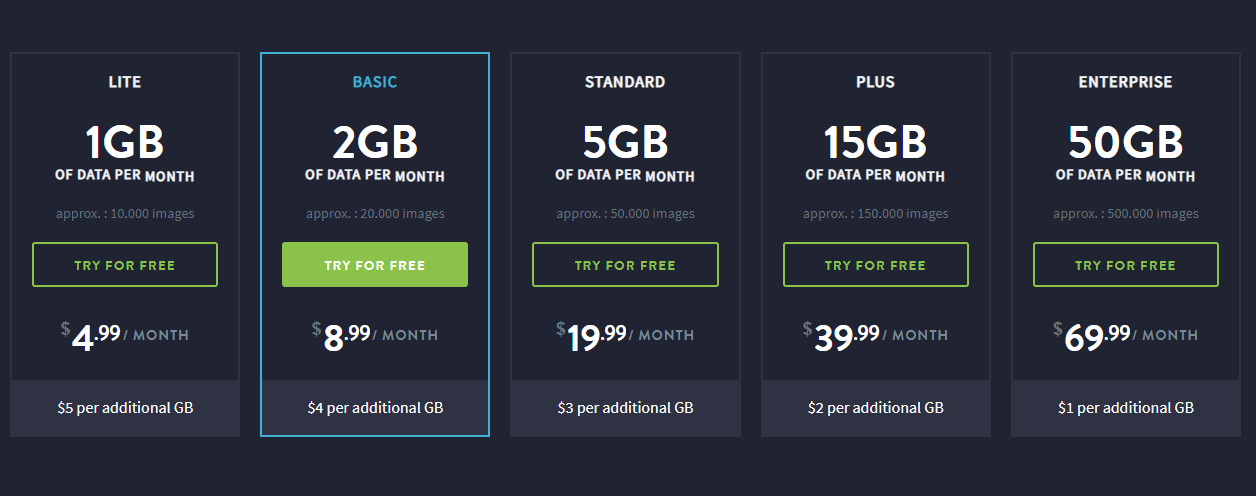Select the LITE plan heading
The height and width of the screenshot is (496, 1256).
(x=125, y=82)
